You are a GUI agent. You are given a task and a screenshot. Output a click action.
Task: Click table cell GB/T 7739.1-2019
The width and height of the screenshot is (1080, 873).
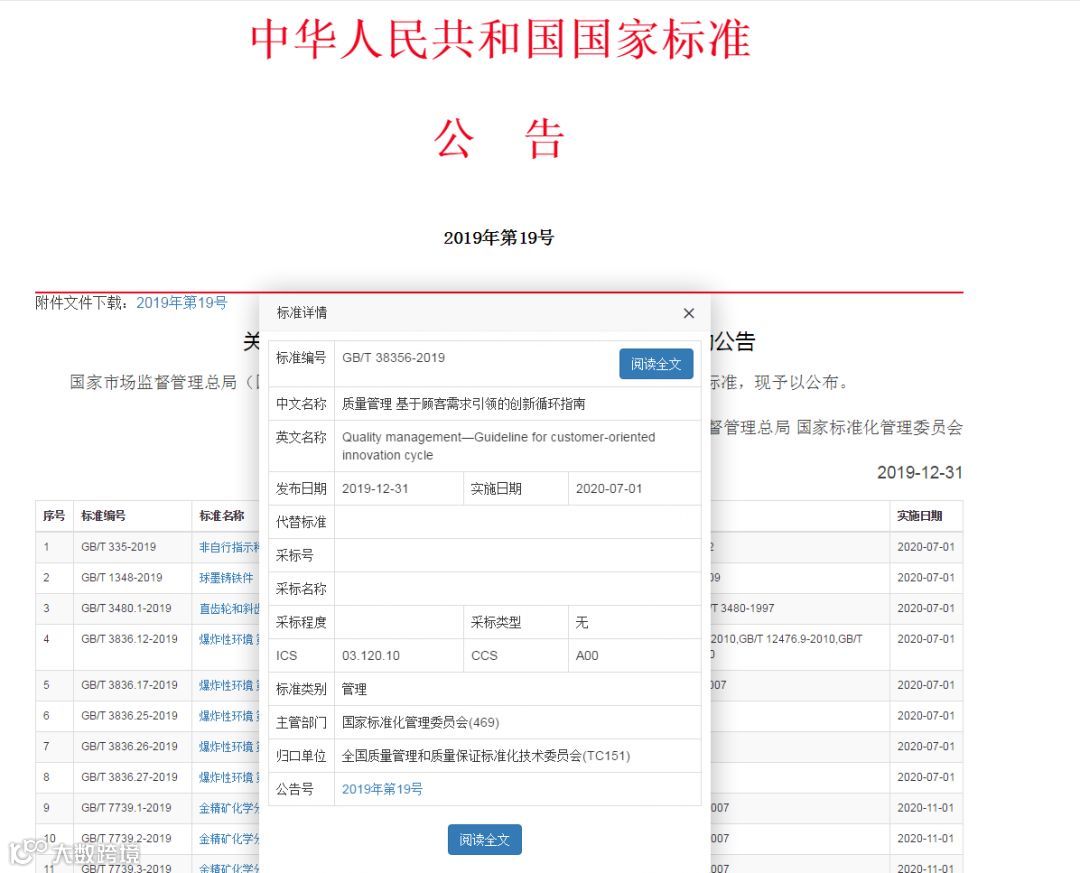click(x=126, y=808)
